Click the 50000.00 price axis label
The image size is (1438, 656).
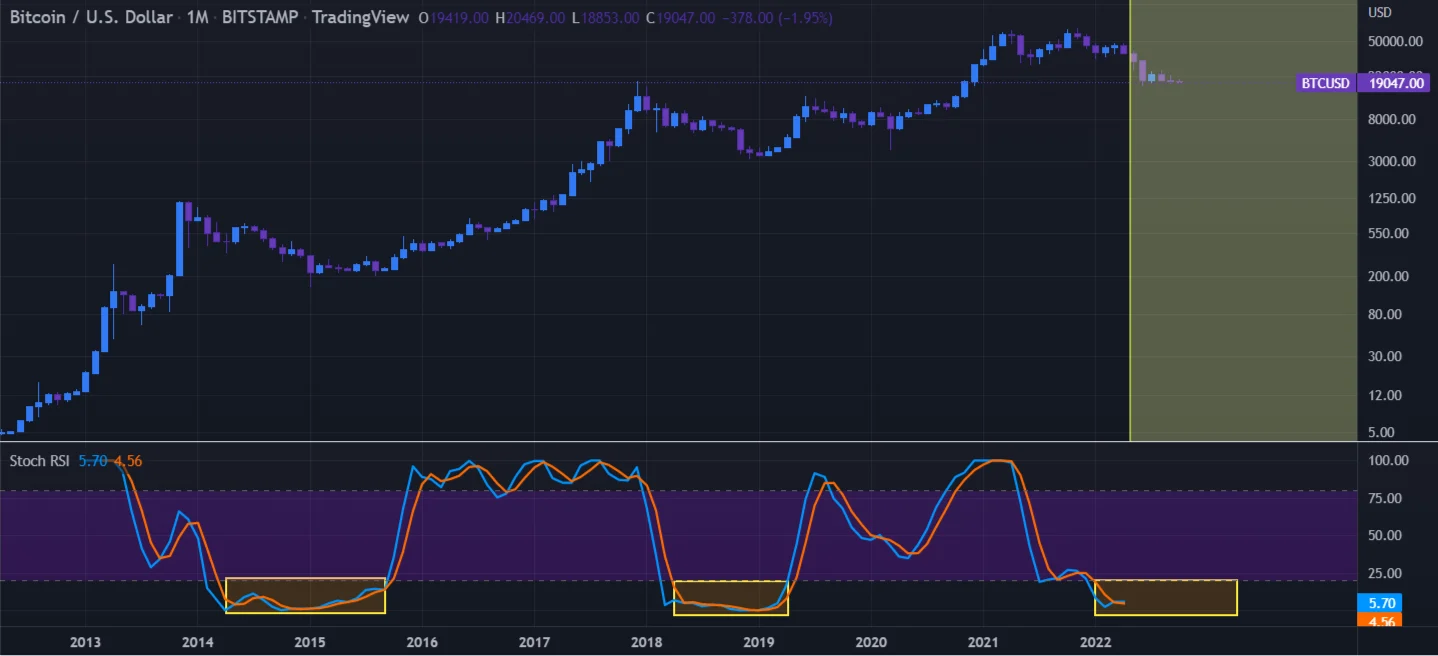click(1395, 41)
